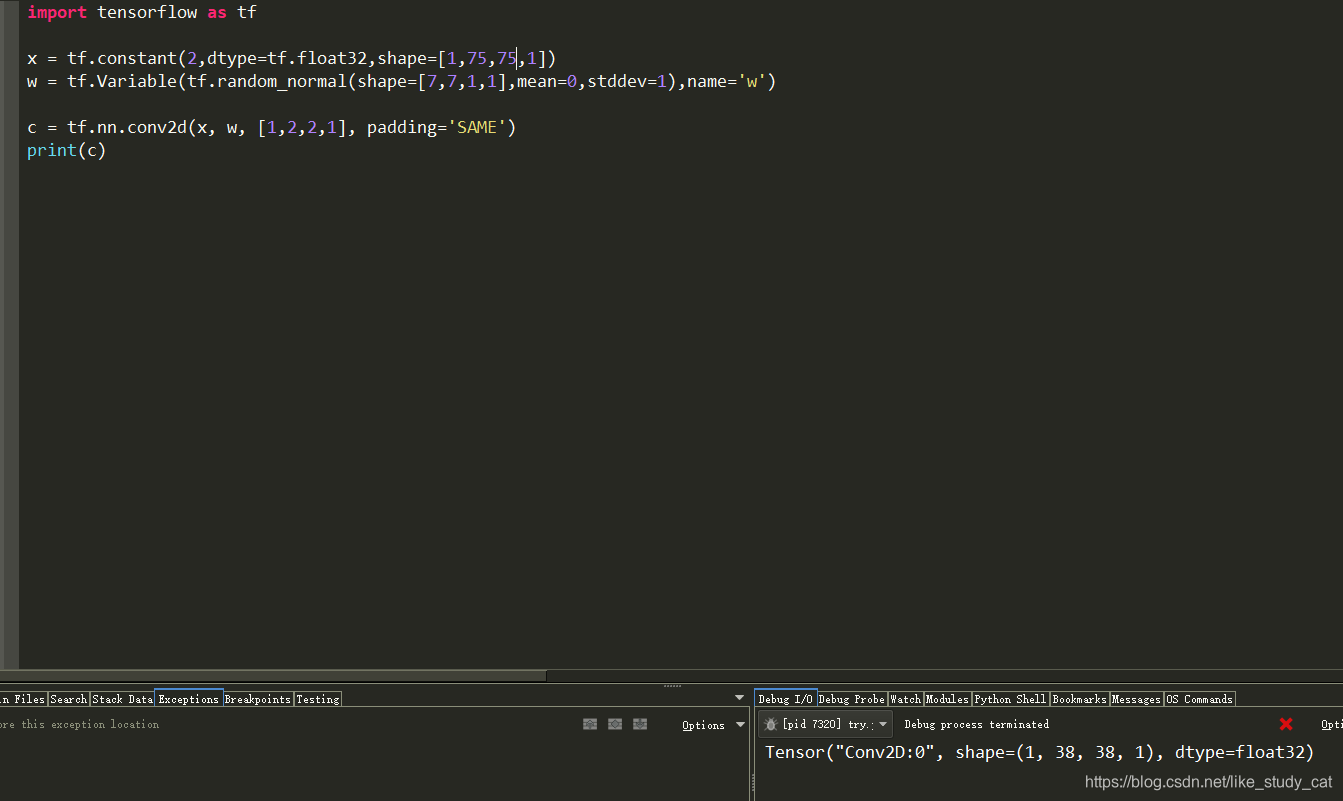Click the line defining w with tf.Variable
The image size is (1343, 801).
click(401, 81)
